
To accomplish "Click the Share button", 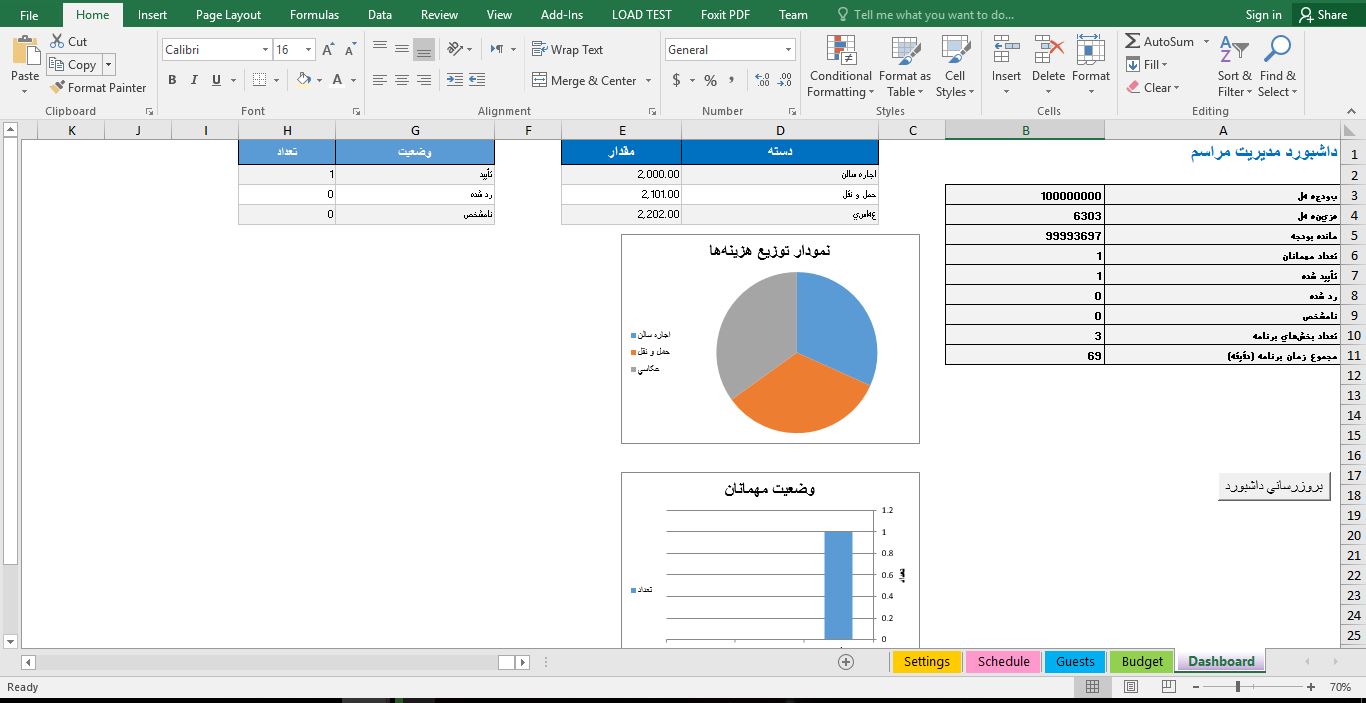I will [1322, 15].
